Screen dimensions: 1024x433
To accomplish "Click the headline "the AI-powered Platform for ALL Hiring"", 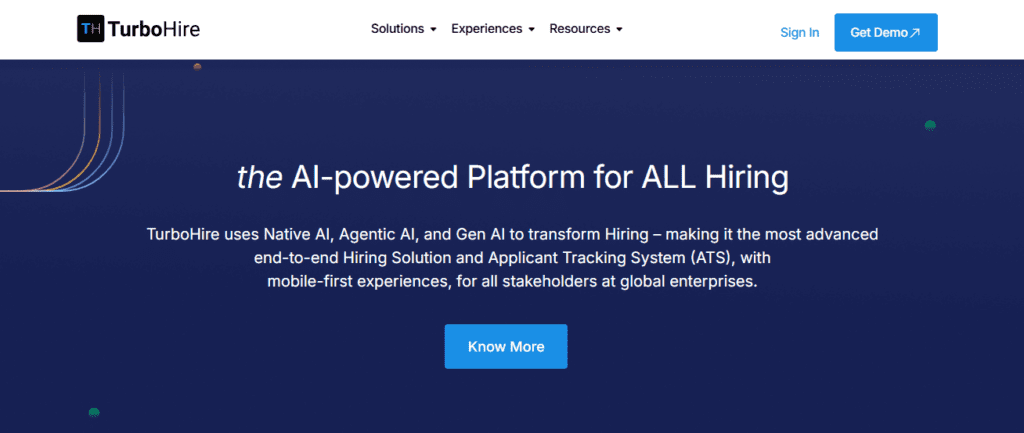I will 513,178.
